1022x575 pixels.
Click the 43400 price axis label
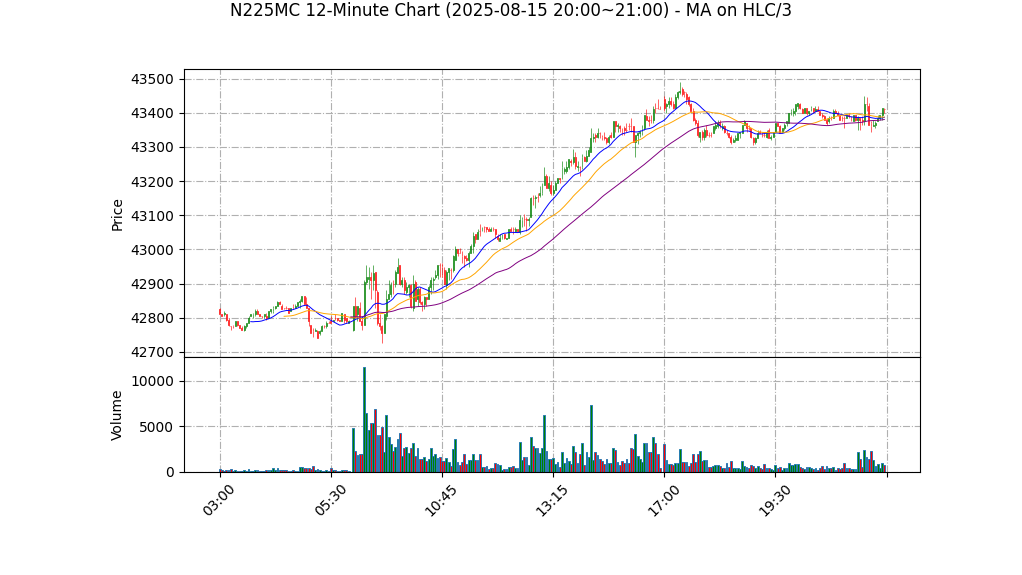point(153,113)
